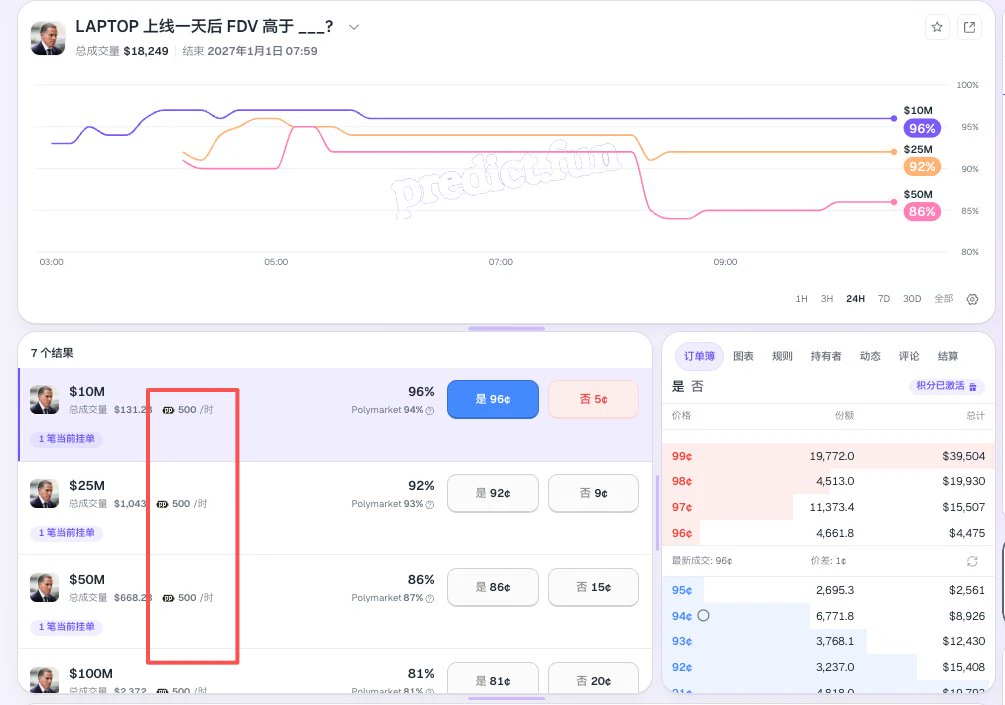The image size is (1005, 705).
Task: Click the 93¢ bid price row
Action: pyautogui.click(x=828, y=641)
